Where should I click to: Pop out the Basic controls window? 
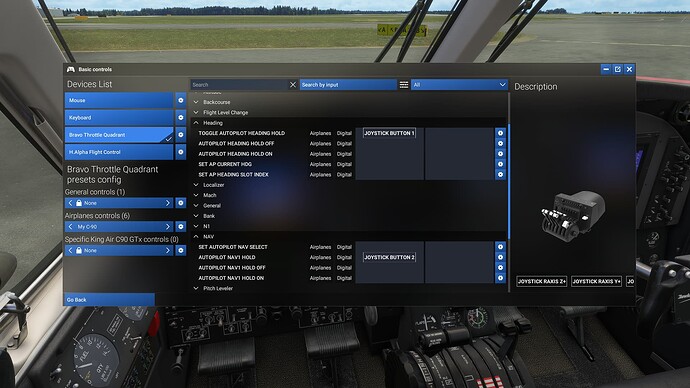click(x=617, y=69)
